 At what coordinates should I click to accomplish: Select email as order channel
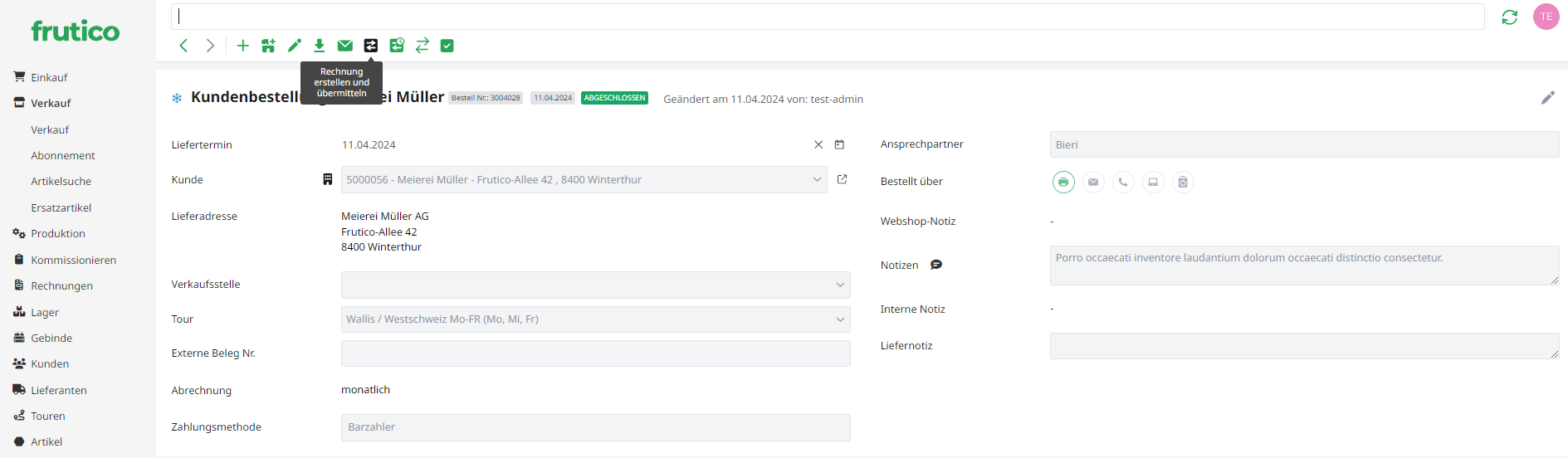(1093, 182)
